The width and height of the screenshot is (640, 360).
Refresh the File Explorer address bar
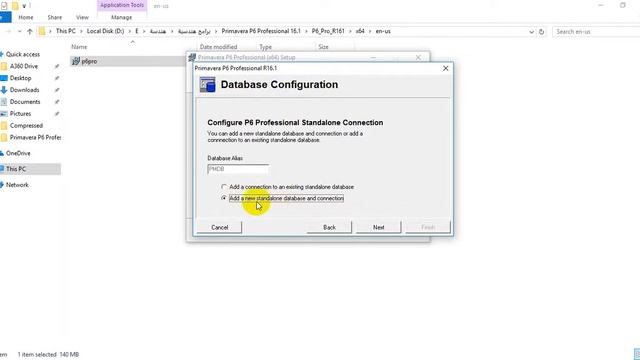(542, 31)
